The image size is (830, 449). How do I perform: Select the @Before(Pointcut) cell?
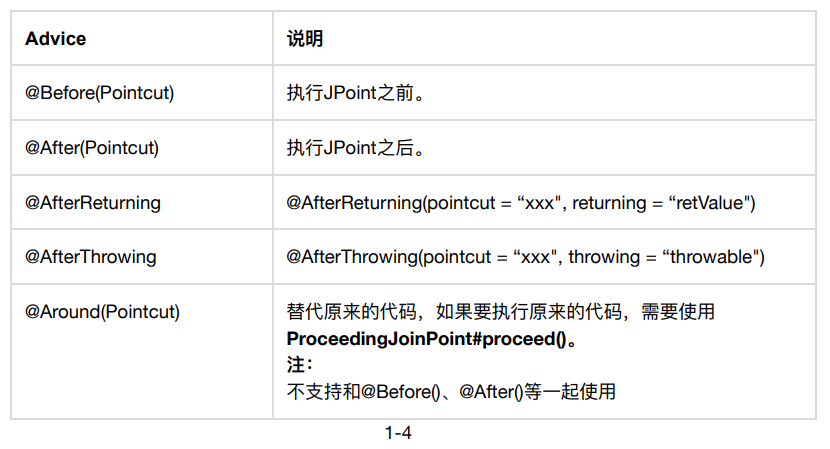point(100,93)
